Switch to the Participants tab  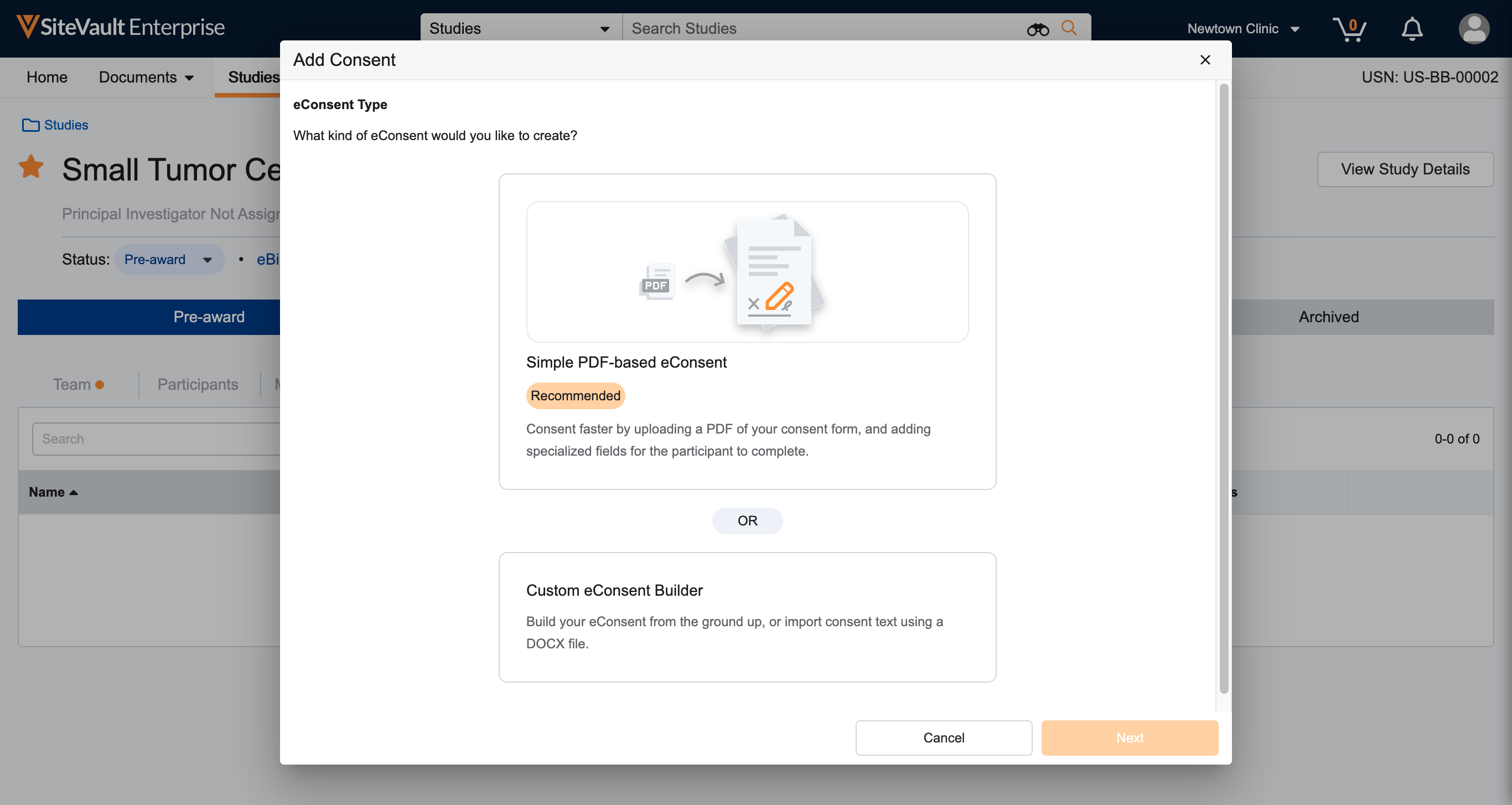(198, 384)
